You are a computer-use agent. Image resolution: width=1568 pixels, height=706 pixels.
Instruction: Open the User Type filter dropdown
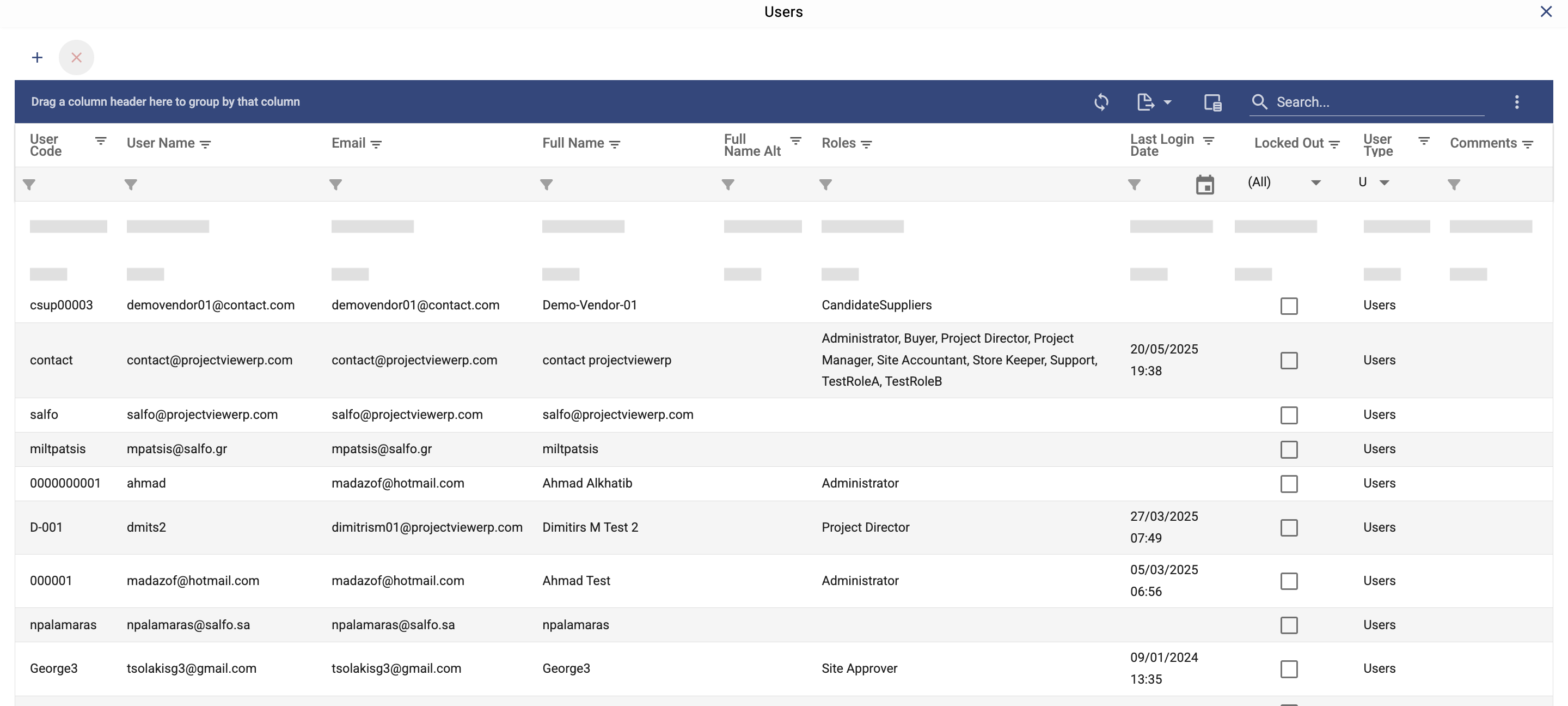[x=1384, y=182]
